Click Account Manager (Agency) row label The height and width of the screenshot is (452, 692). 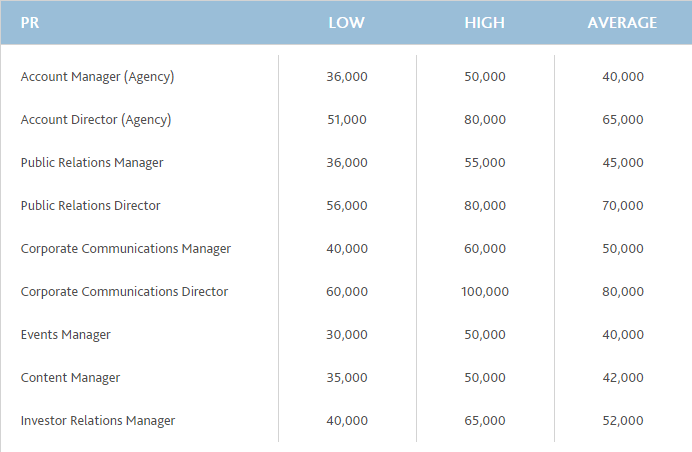[98, 77]
